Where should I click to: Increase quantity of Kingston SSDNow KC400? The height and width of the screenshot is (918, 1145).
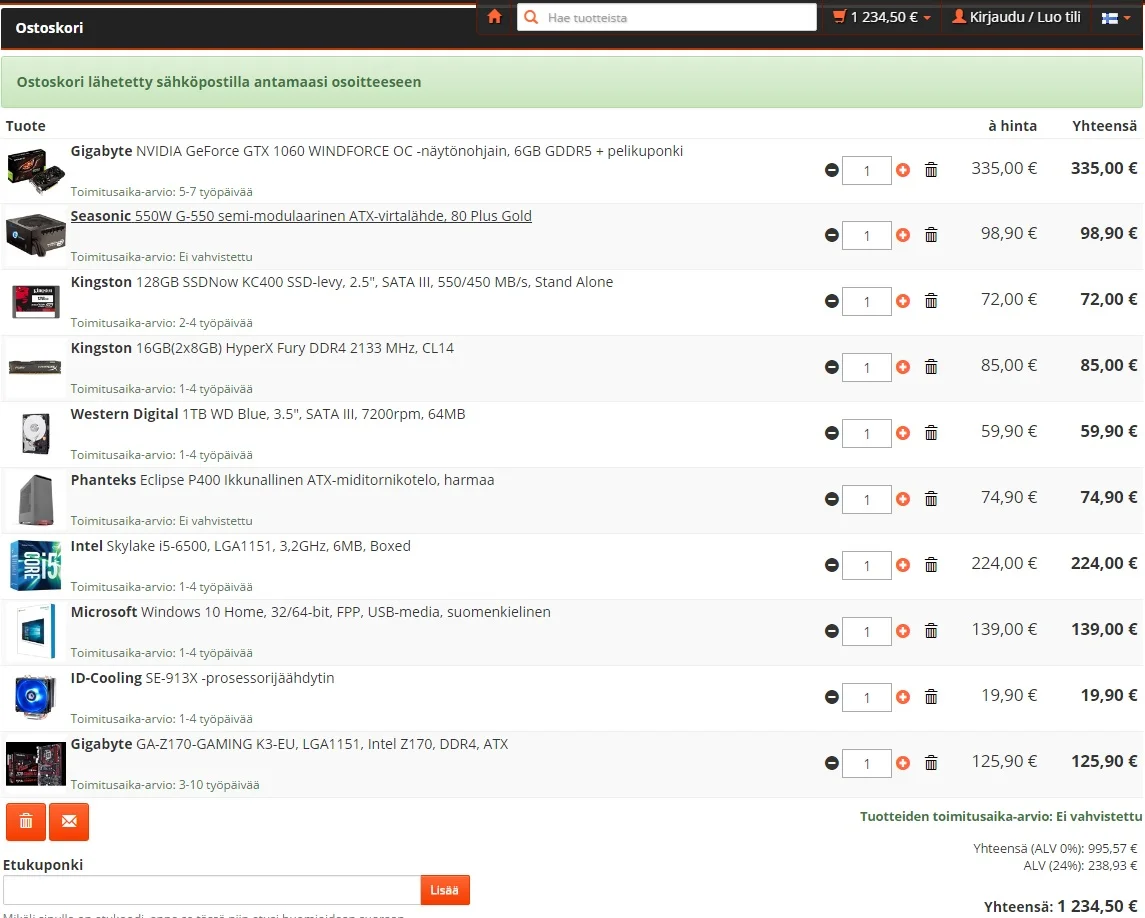(x=903, y=301)
